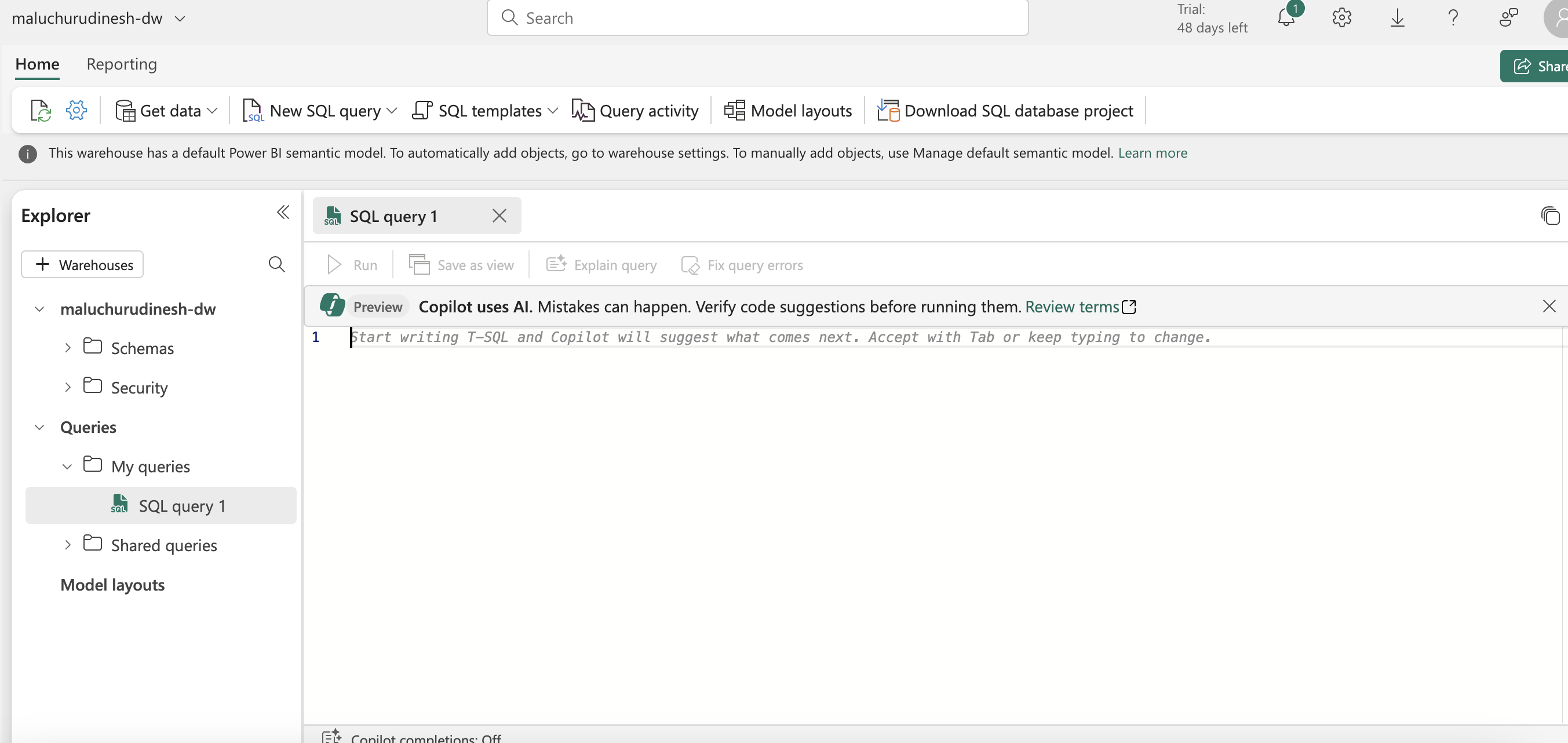This screenshot has height=743, width=1568.
Task: Click the add Warehouses button
Action: (82, 264)
